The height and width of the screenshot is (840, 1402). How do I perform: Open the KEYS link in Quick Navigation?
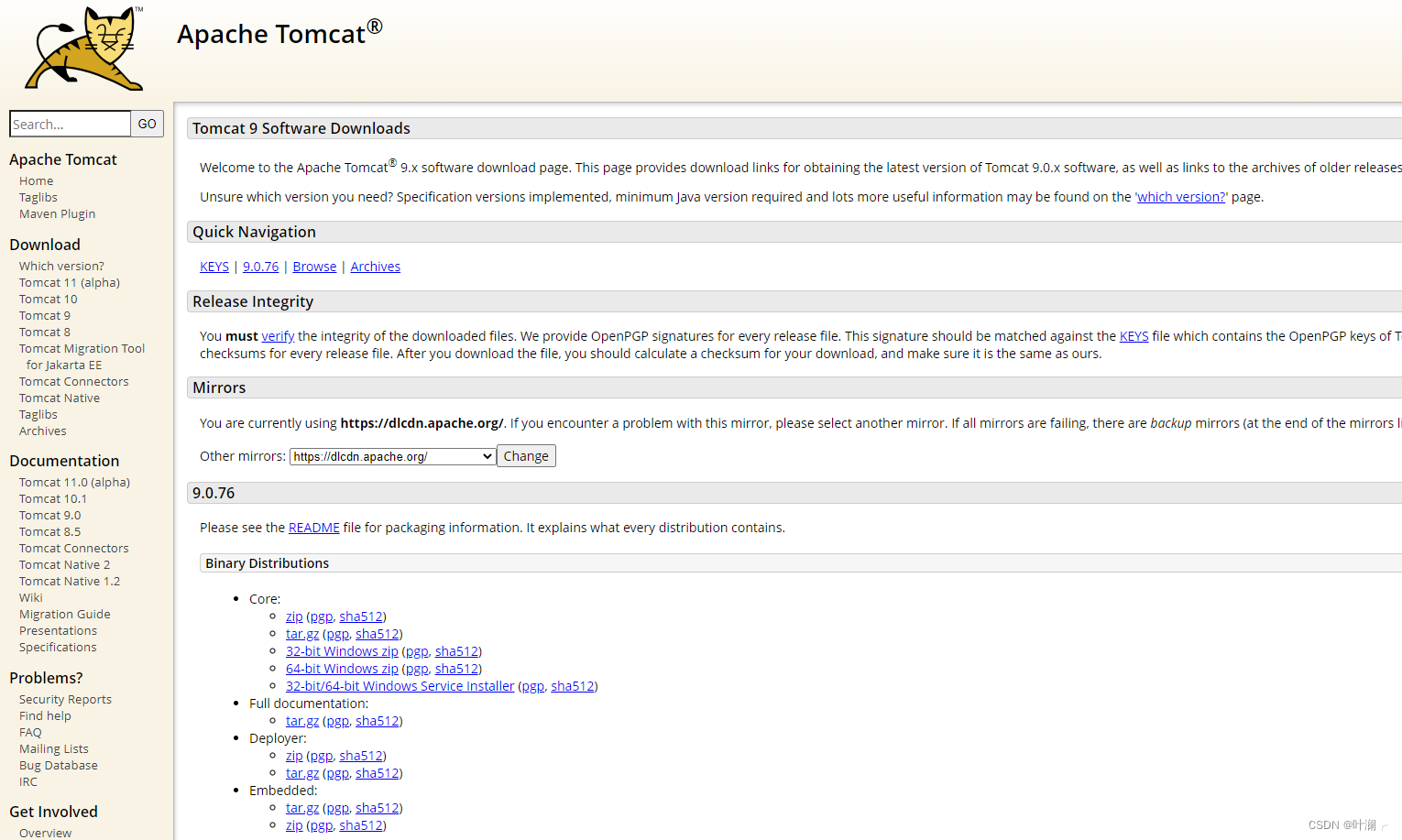click(x=214, y=266)
